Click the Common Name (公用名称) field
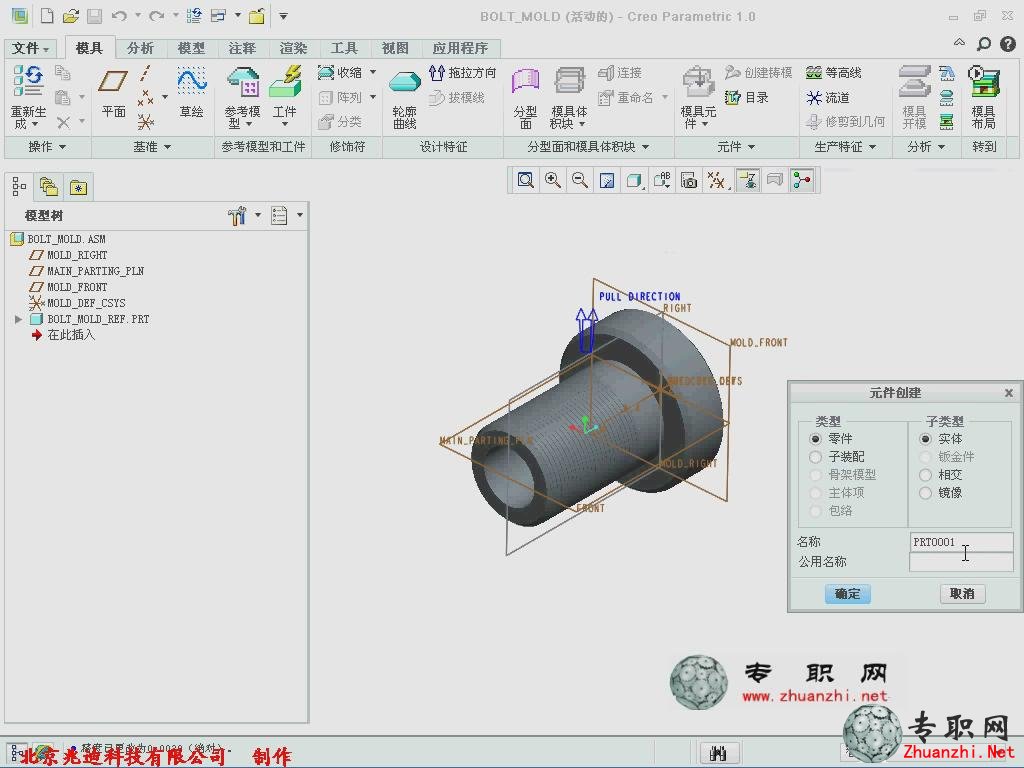The height and width of the screenshot is (768, 1024). [961, 562]
